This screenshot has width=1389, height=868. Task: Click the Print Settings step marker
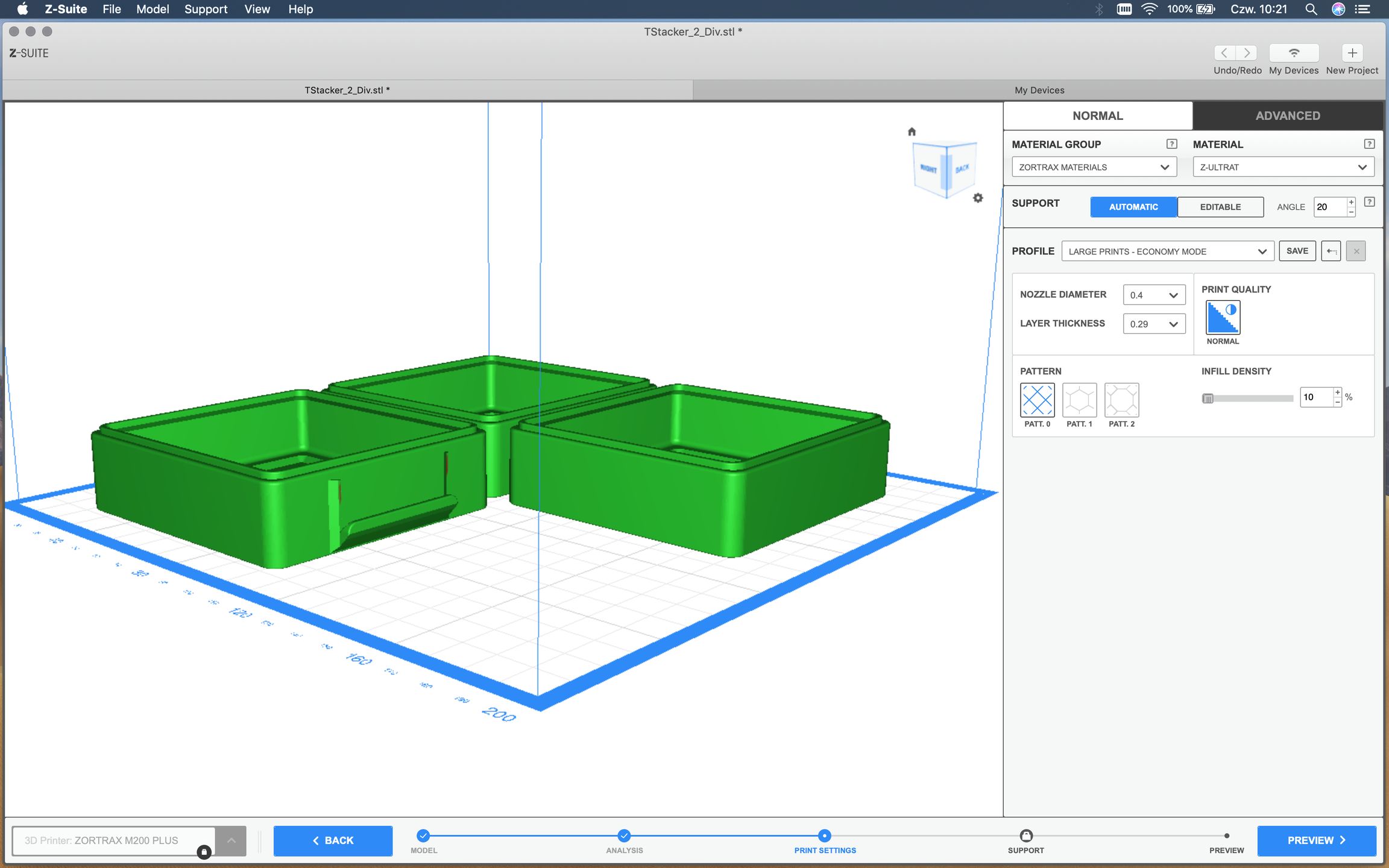825,835
